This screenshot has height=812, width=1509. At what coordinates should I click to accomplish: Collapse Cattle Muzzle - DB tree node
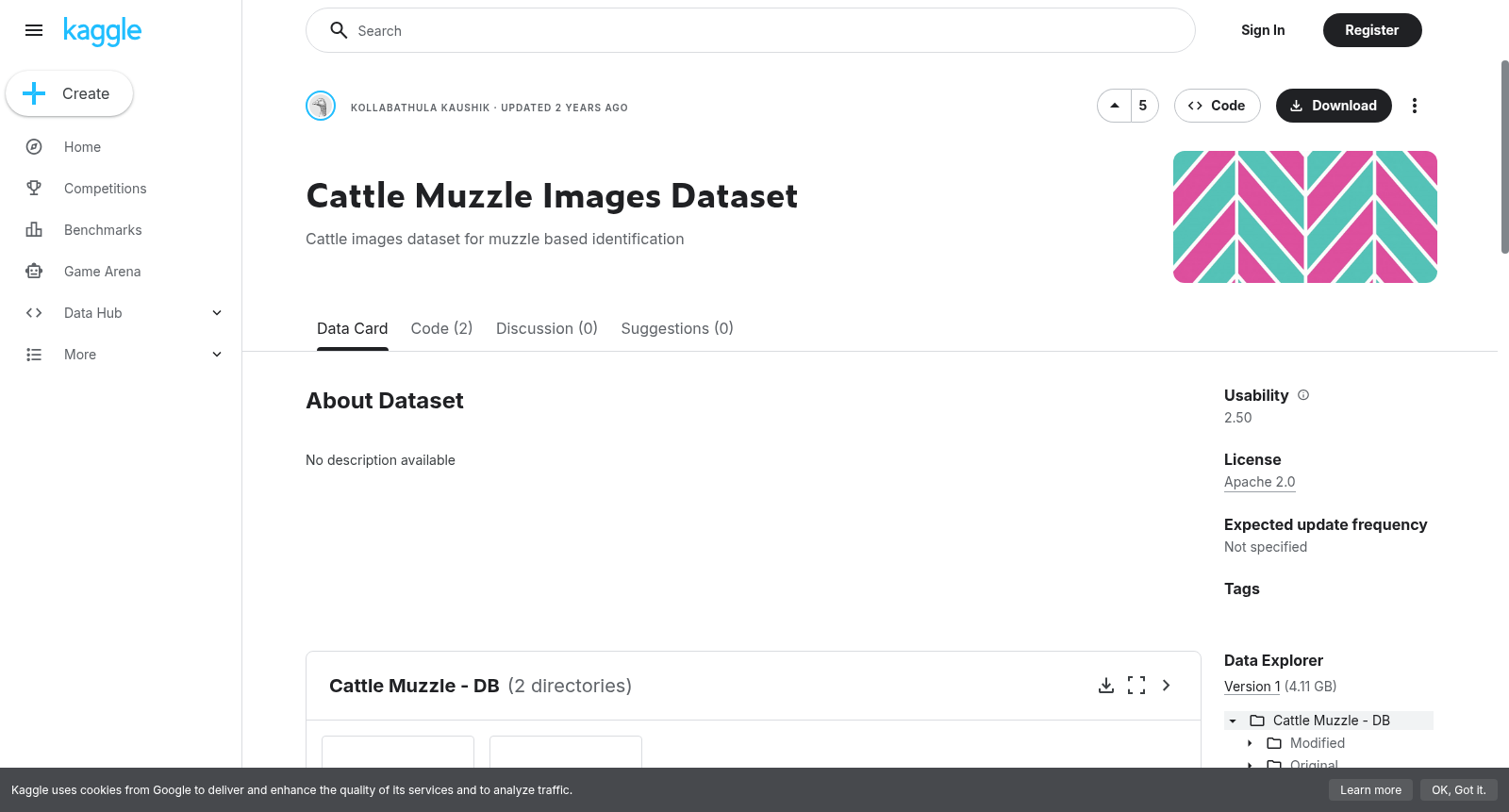click(x=1233, y=721)
